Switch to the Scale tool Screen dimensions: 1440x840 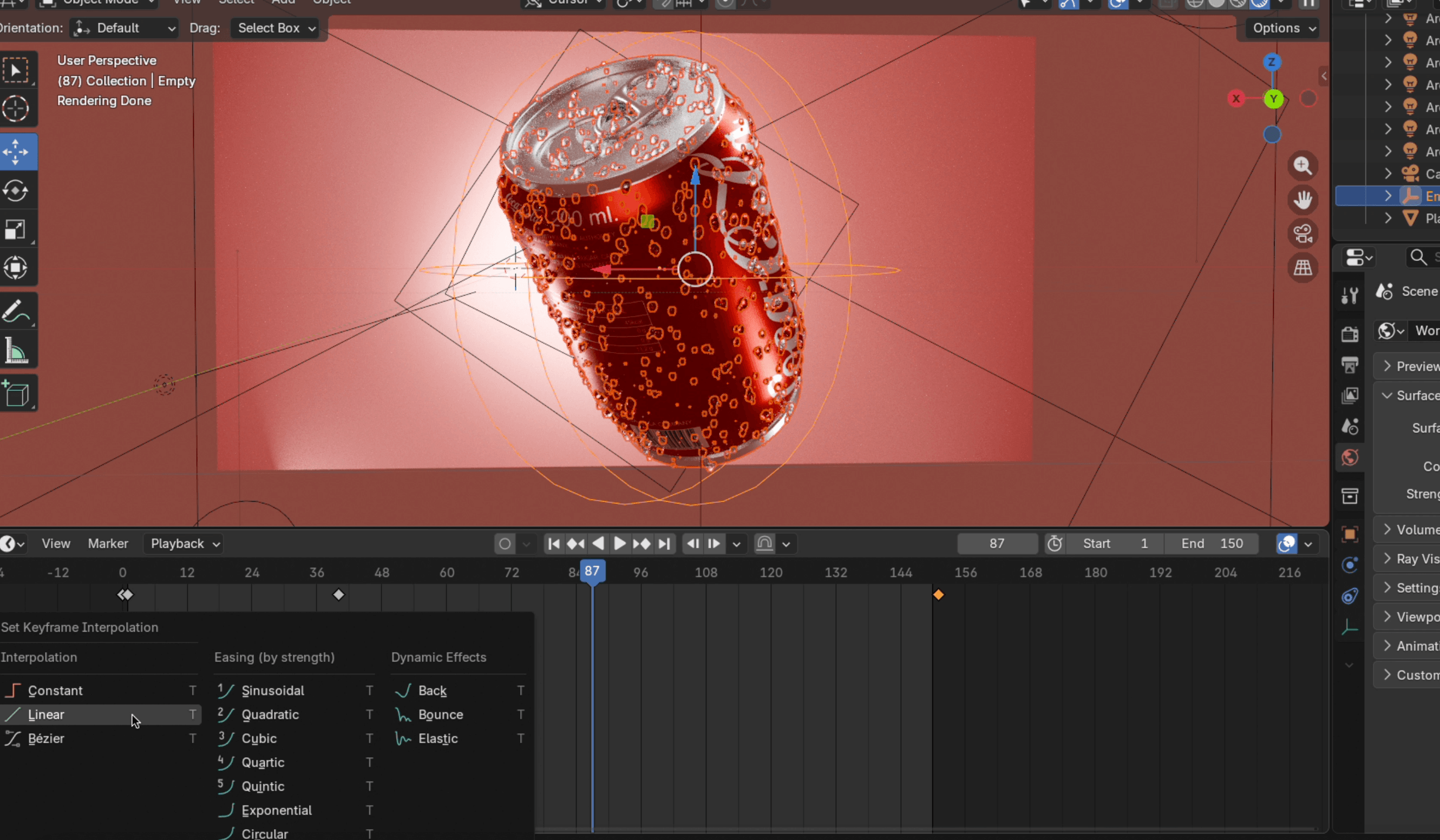click(16, 229)
